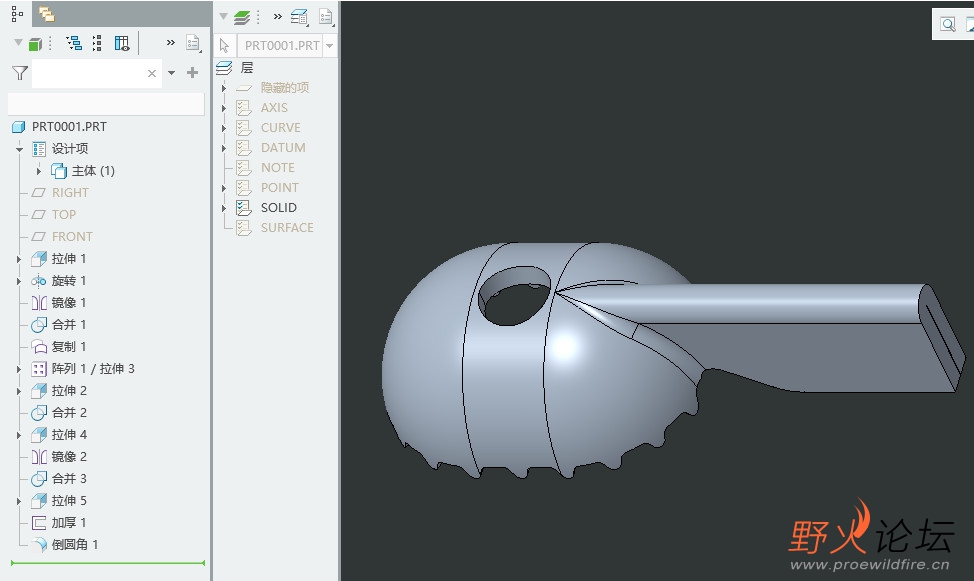Open the search options dropdown arrow
Image resolution: width=974 pixels, height=581 pixels.
point(171,73)
